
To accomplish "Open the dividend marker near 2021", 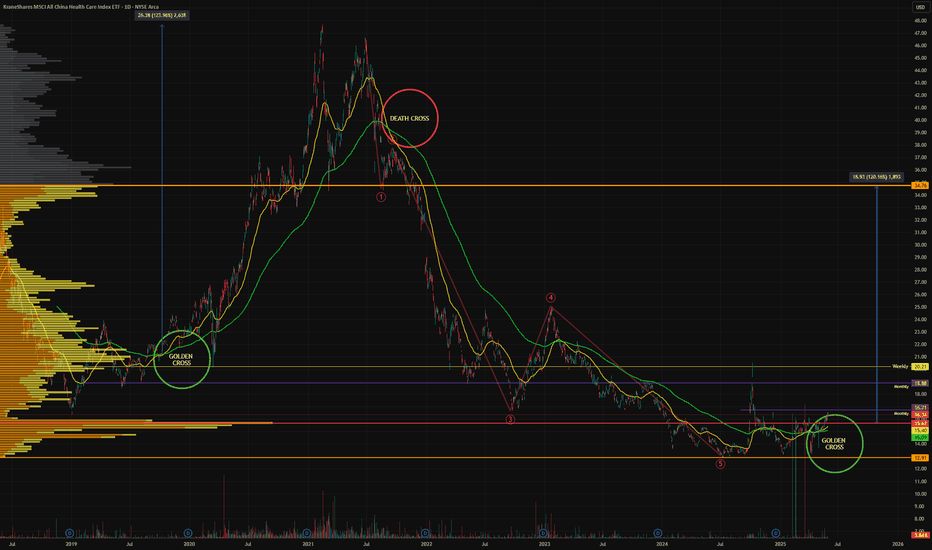I will click(x=307, y=533).
